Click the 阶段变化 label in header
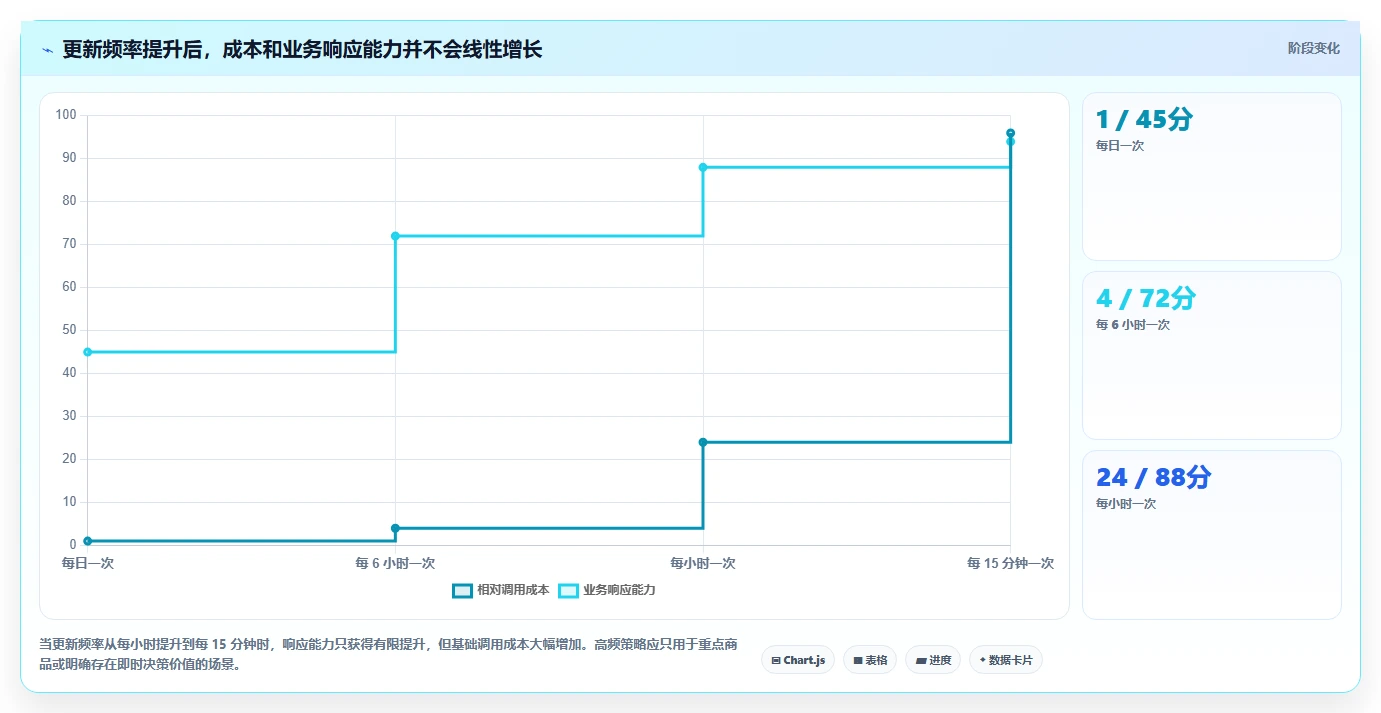1381x713 pixels. pos(1313,48)
